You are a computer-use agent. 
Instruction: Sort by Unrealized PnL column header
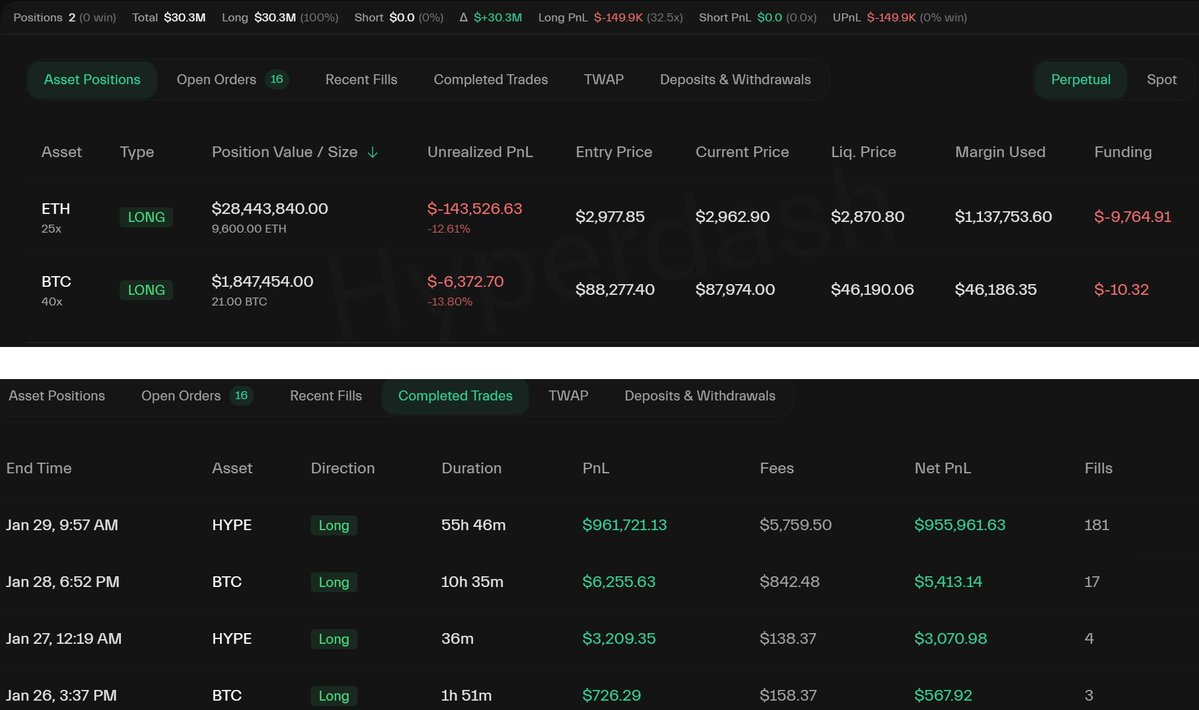click(480, 152)
